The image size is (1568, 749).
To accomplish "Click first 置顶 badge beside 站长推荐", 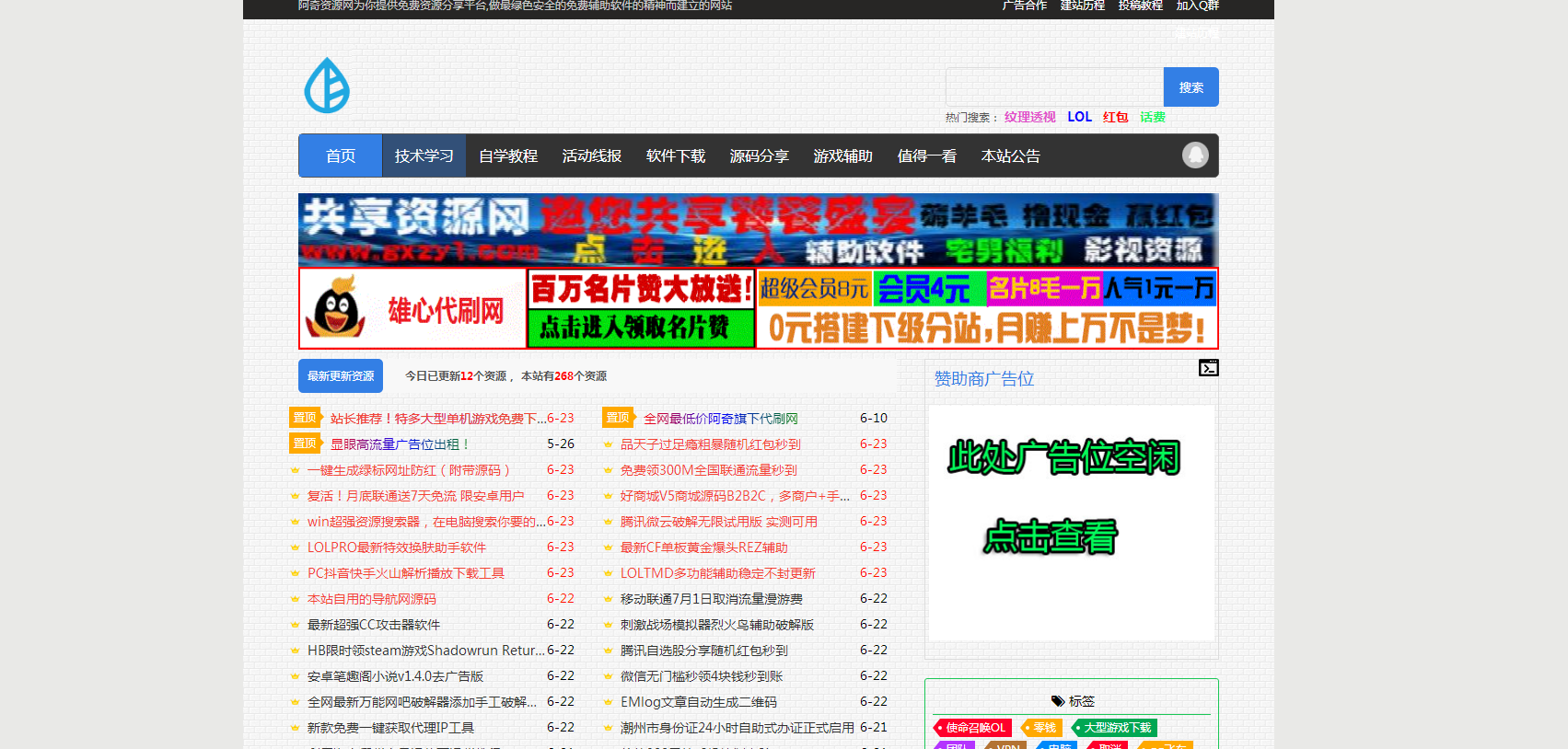I will (305, 418).
